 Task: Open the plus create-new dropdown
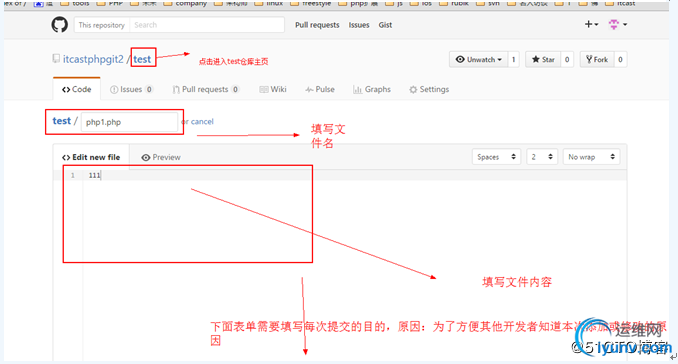591,25
